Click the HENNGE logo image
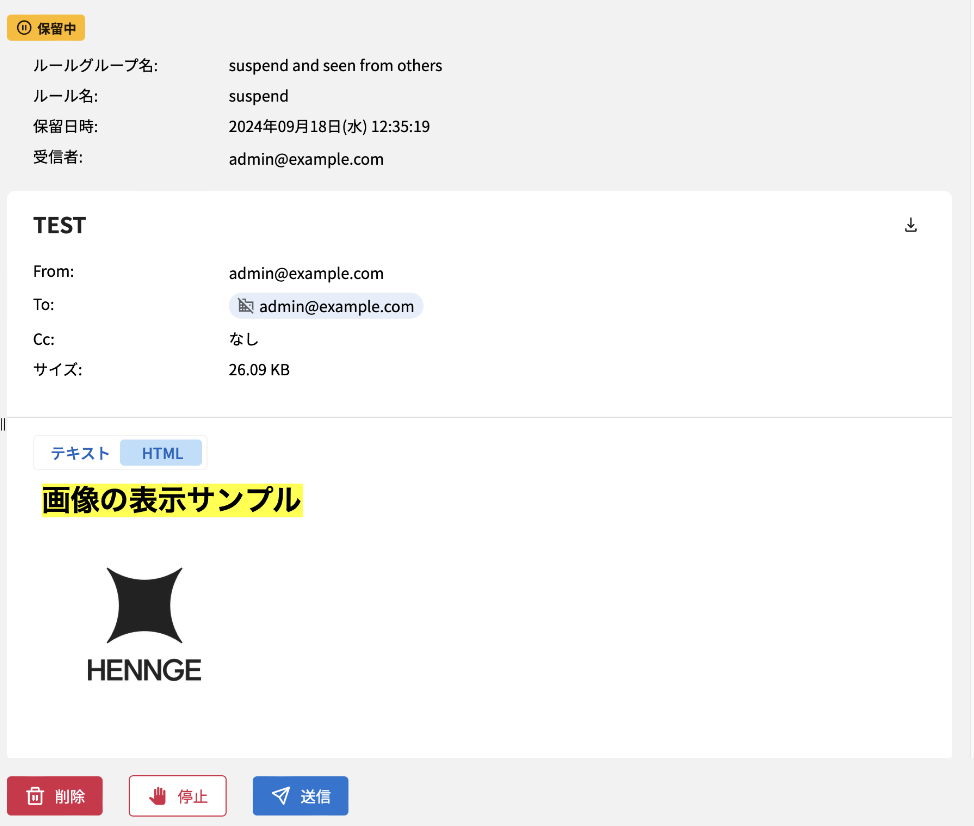The image size is (974, 826). pos(144,624)
